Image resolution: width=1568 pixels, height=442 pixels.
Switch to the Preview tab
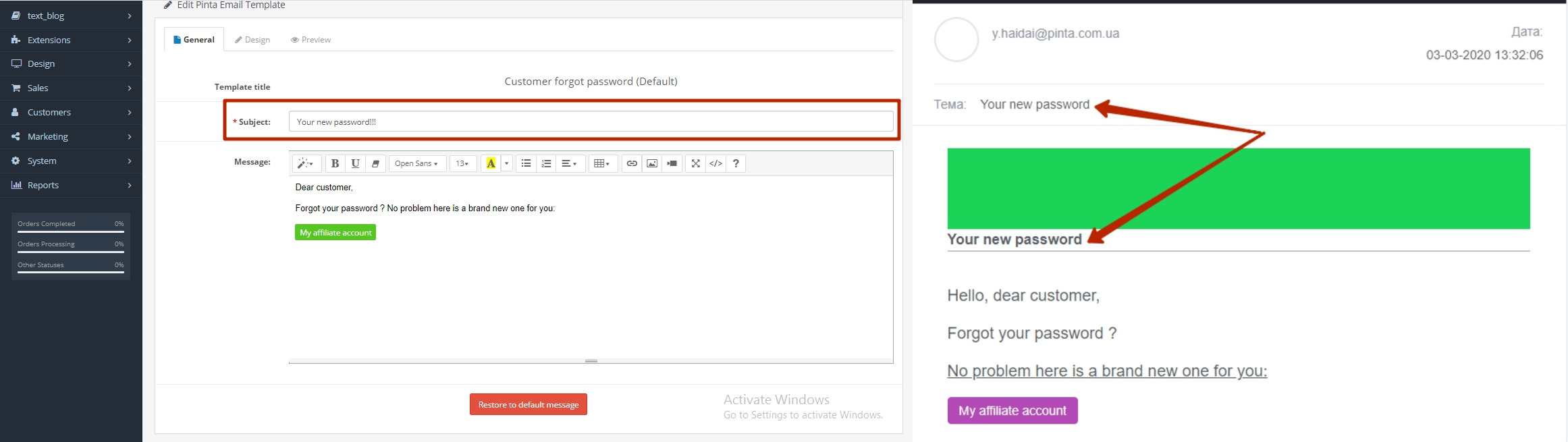coord(310,40)
